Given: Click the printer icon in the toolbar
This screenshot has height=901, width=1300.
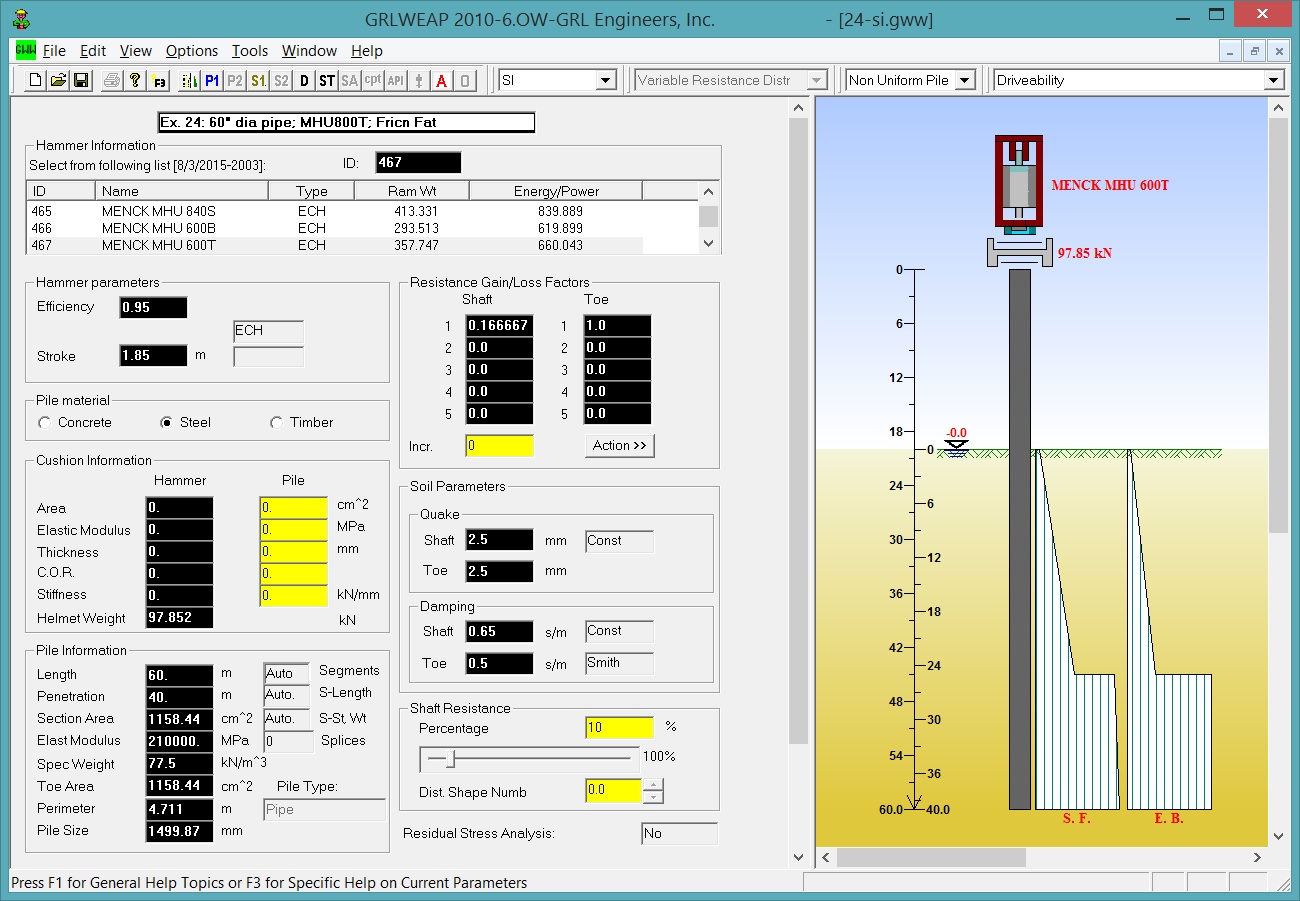Looking at the screenshot, I should click(112, 81).
